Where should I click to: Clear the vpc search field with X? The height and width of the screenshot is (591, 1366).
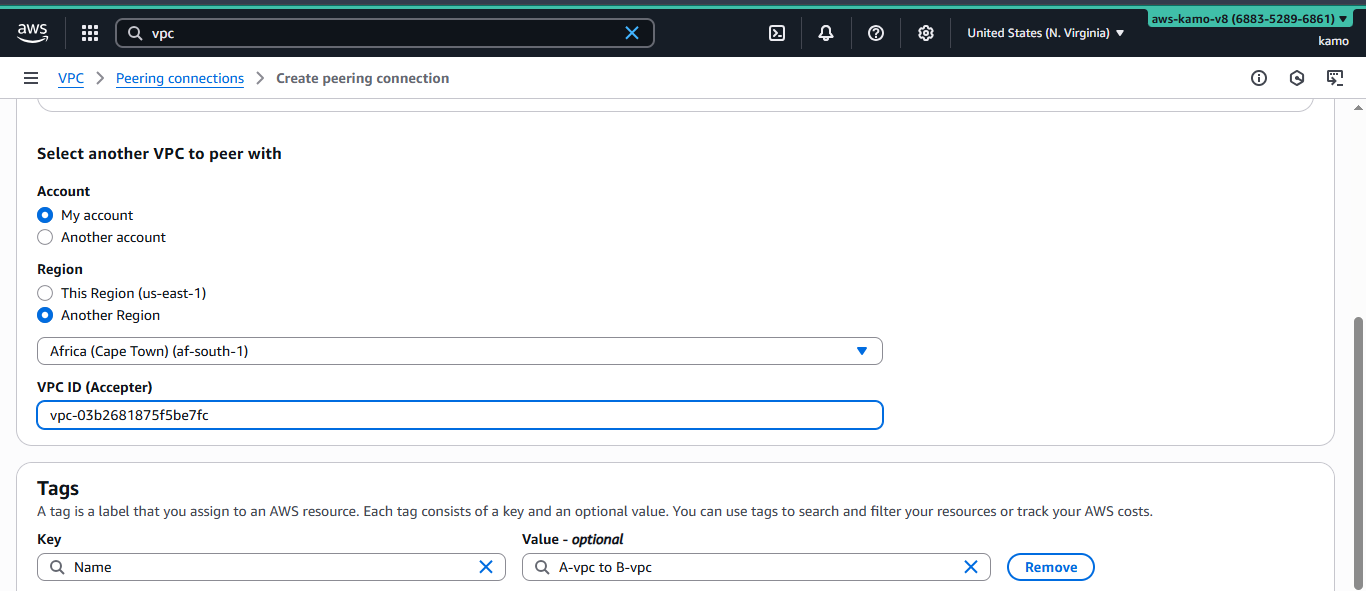tap(632, 32)
